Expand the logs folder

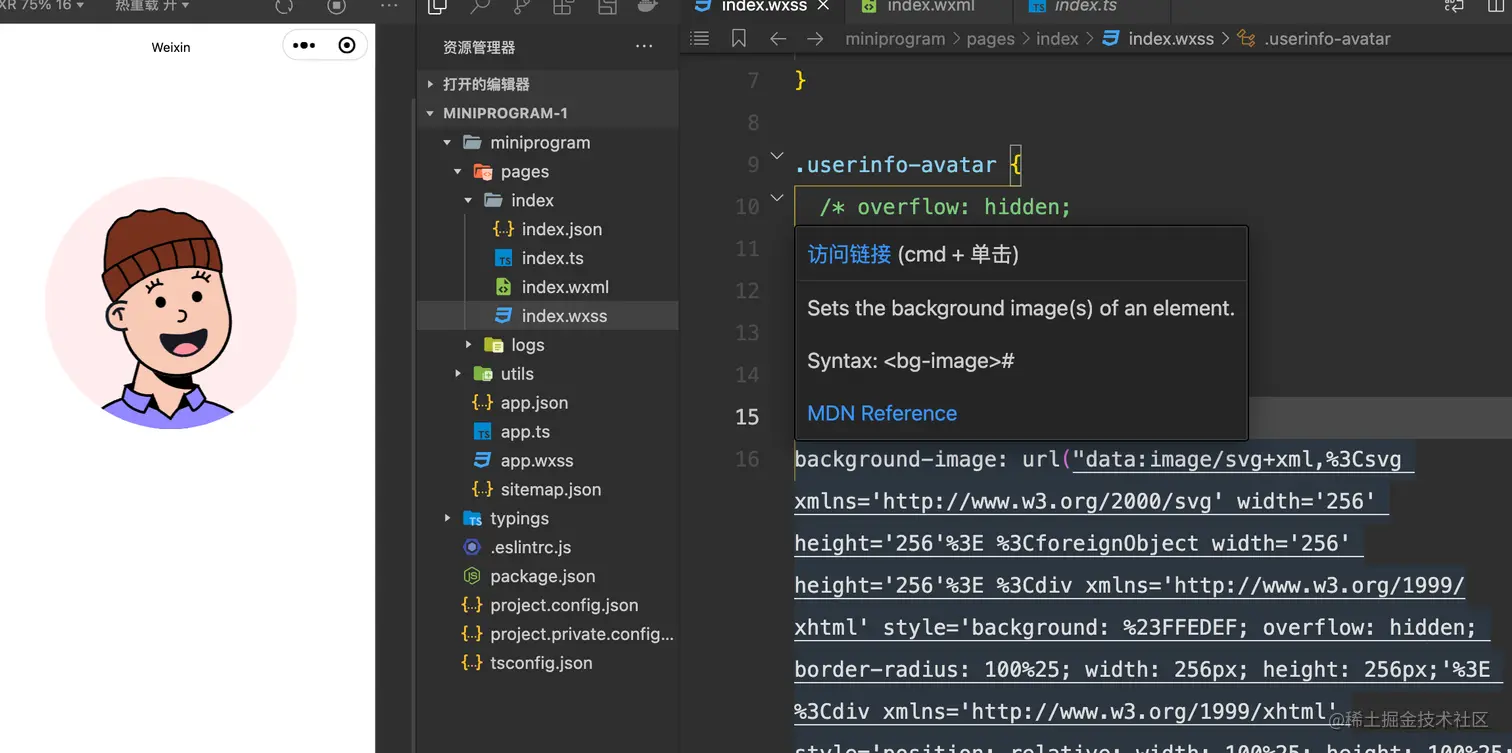(x=468, y=345)
